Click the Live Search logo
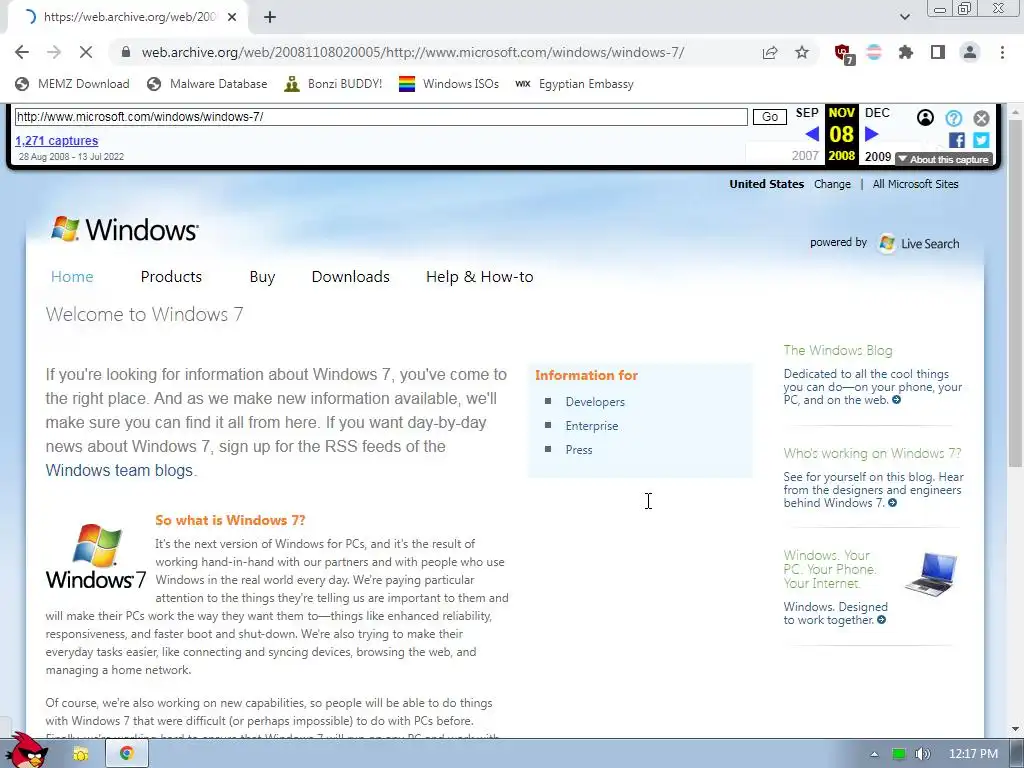This screenshot has height=768, width=1024. (x=919, y=244)
